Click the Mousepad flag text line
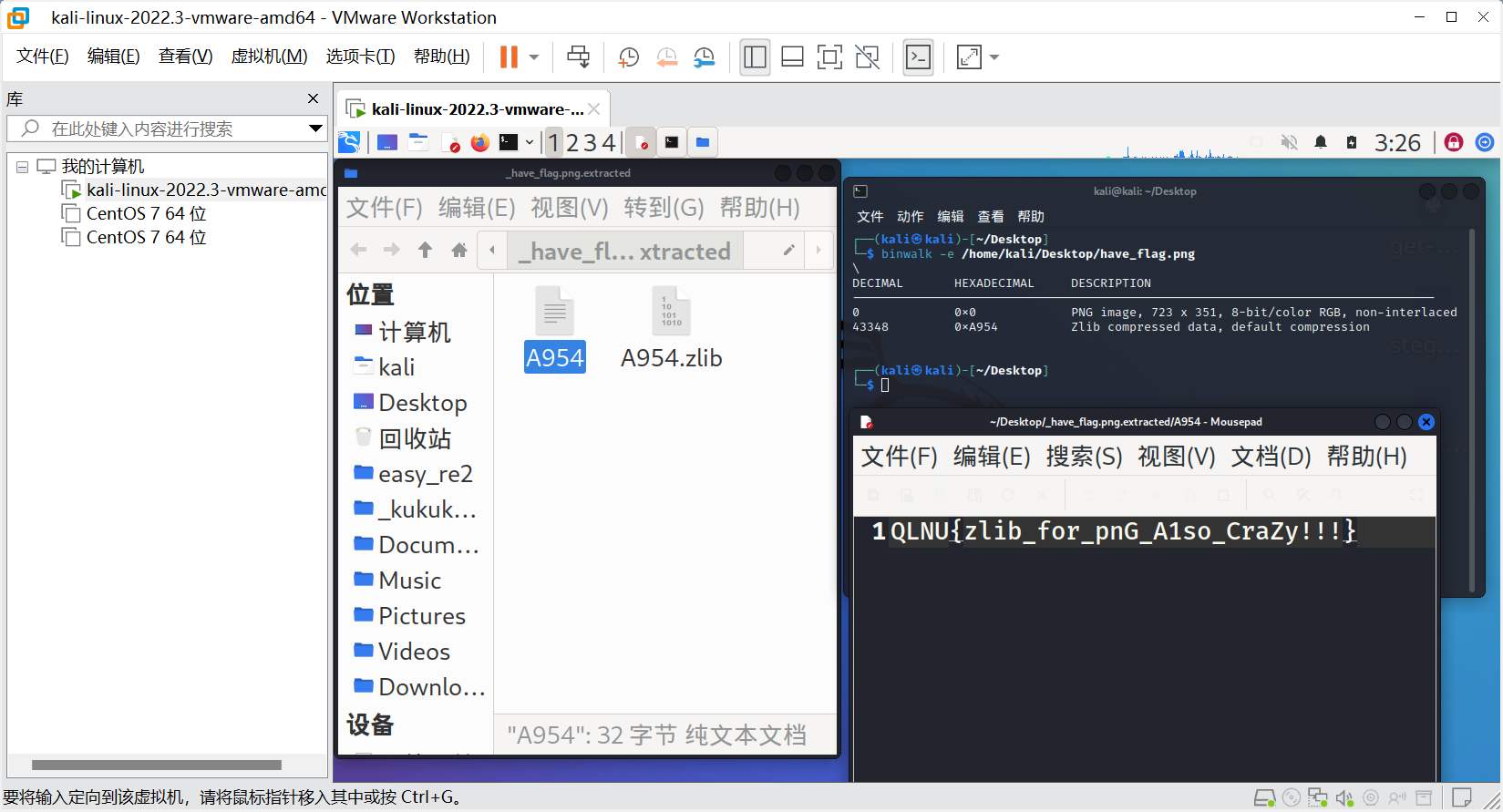Image resolution: width=1503 pixels, height=812 pixels. [1123, 530]
